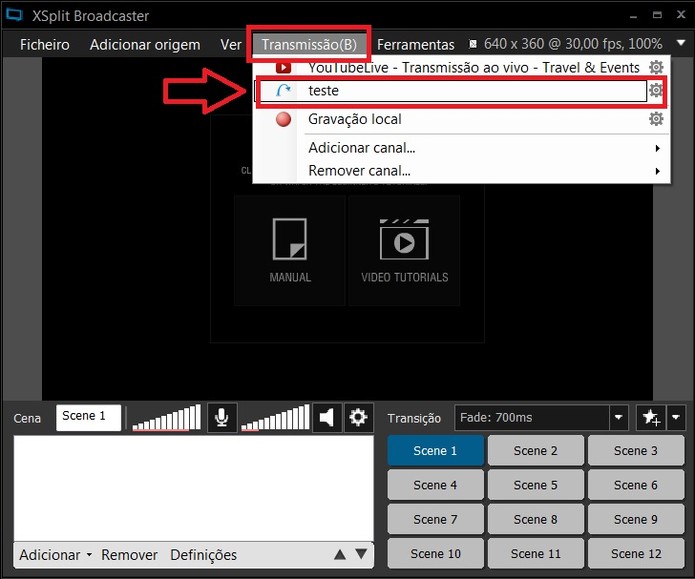Minimize the XSplit Broadcaster window

(x=633, y=16)
